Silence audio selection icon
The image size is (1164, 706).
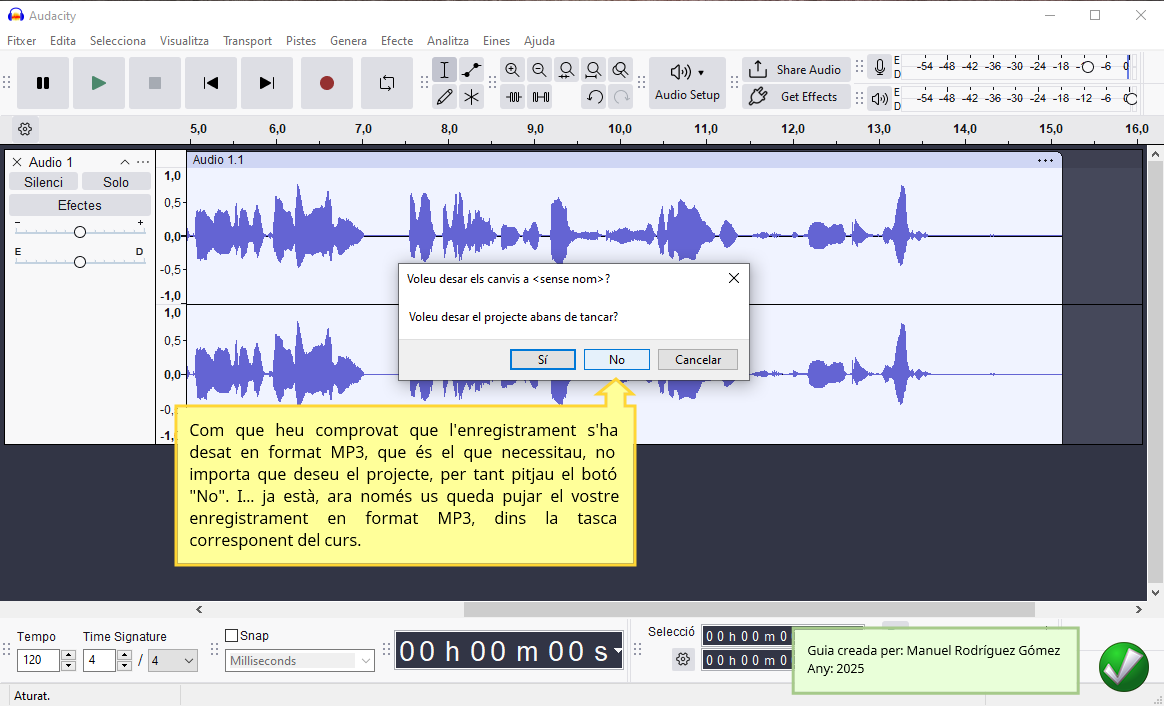pyautogui.click(x=540, y=97)
